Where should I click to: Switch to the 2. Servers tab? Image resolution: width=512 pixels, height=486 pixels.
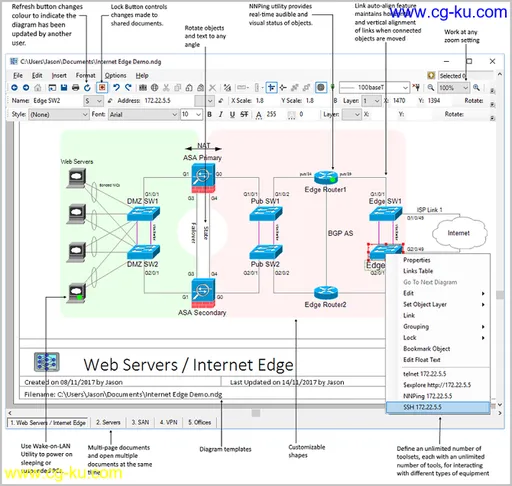point(108,422)
